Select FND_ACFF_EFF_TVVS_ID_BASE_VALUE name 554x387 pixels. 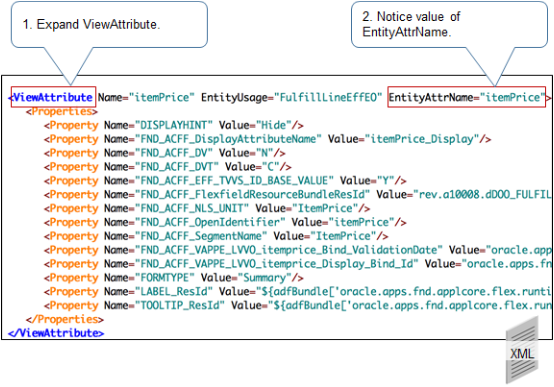pyautogui.click(x=234, y=181)
